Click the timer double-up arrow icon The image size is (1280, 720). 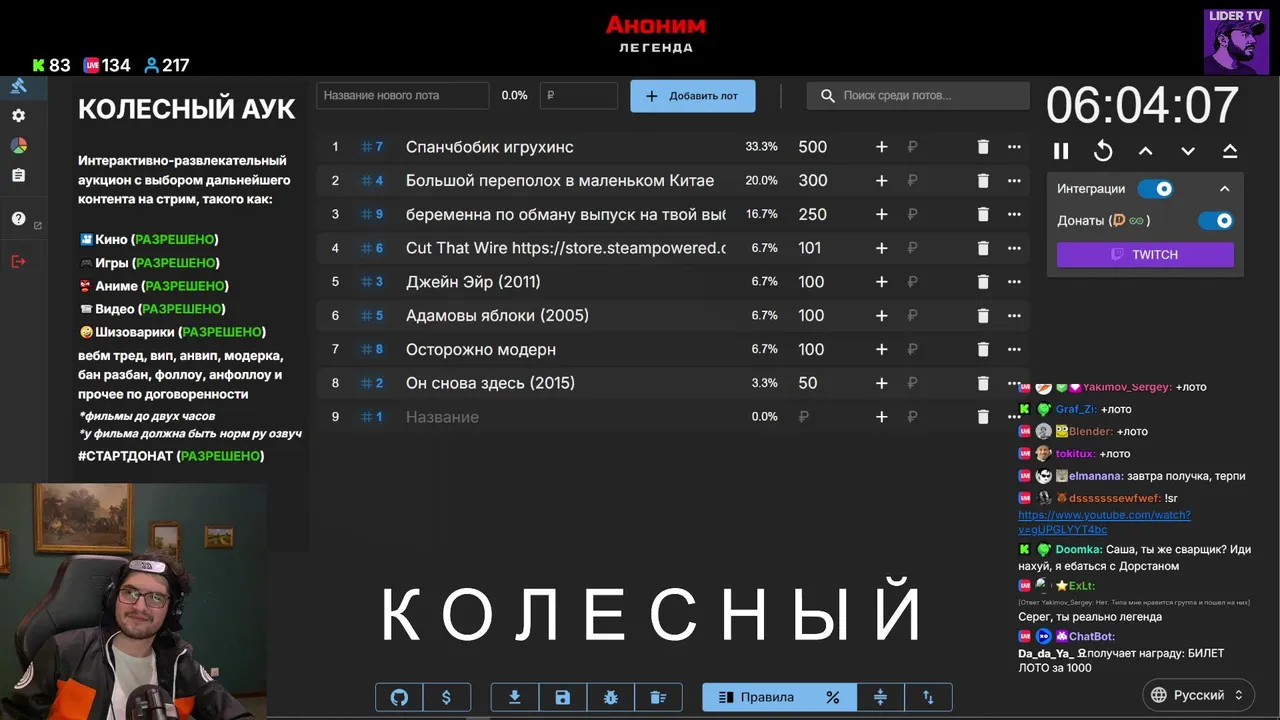tap(1230, 151)
